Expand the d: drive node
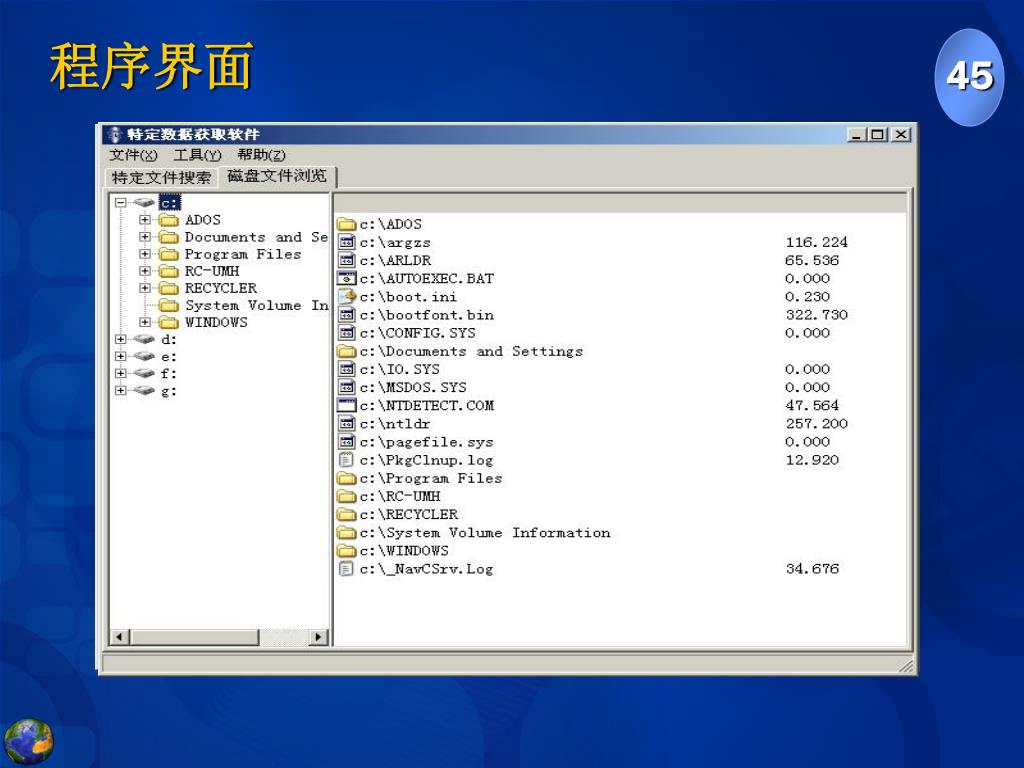Image resolution: width=1024 pixels, height=768 pixels. [120, 339]
